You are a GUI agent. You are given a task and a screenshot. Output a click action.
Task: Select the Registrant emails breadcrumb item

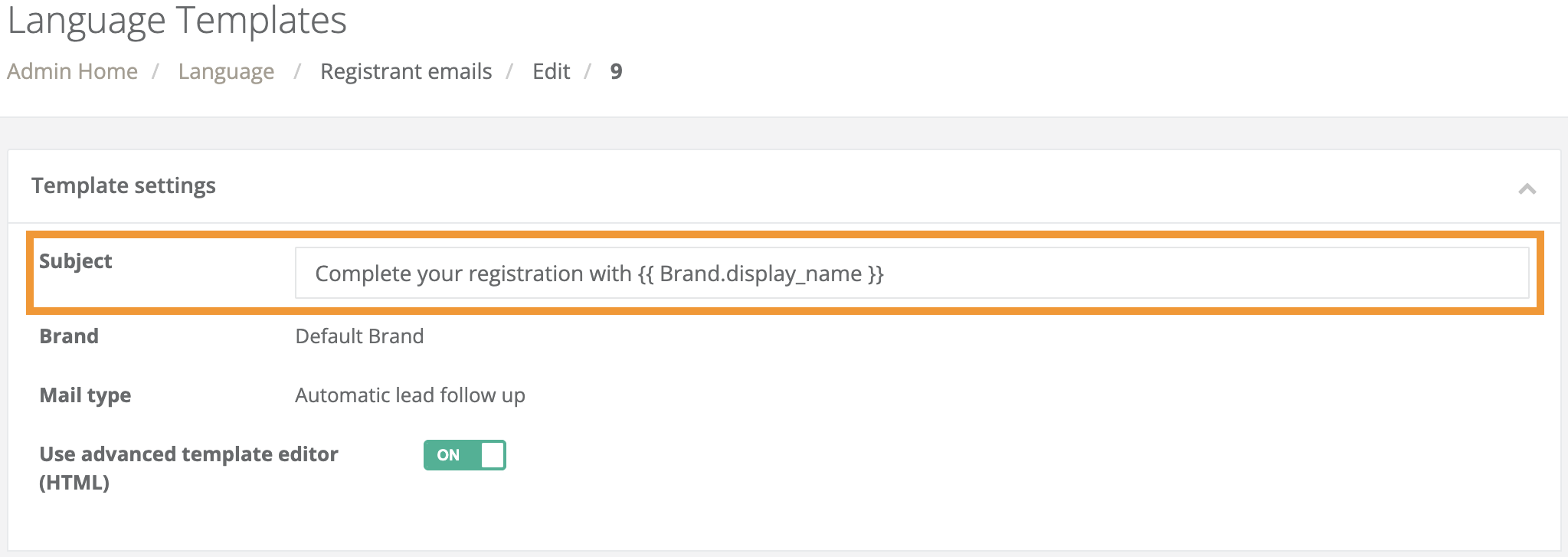tap(406, 70)
